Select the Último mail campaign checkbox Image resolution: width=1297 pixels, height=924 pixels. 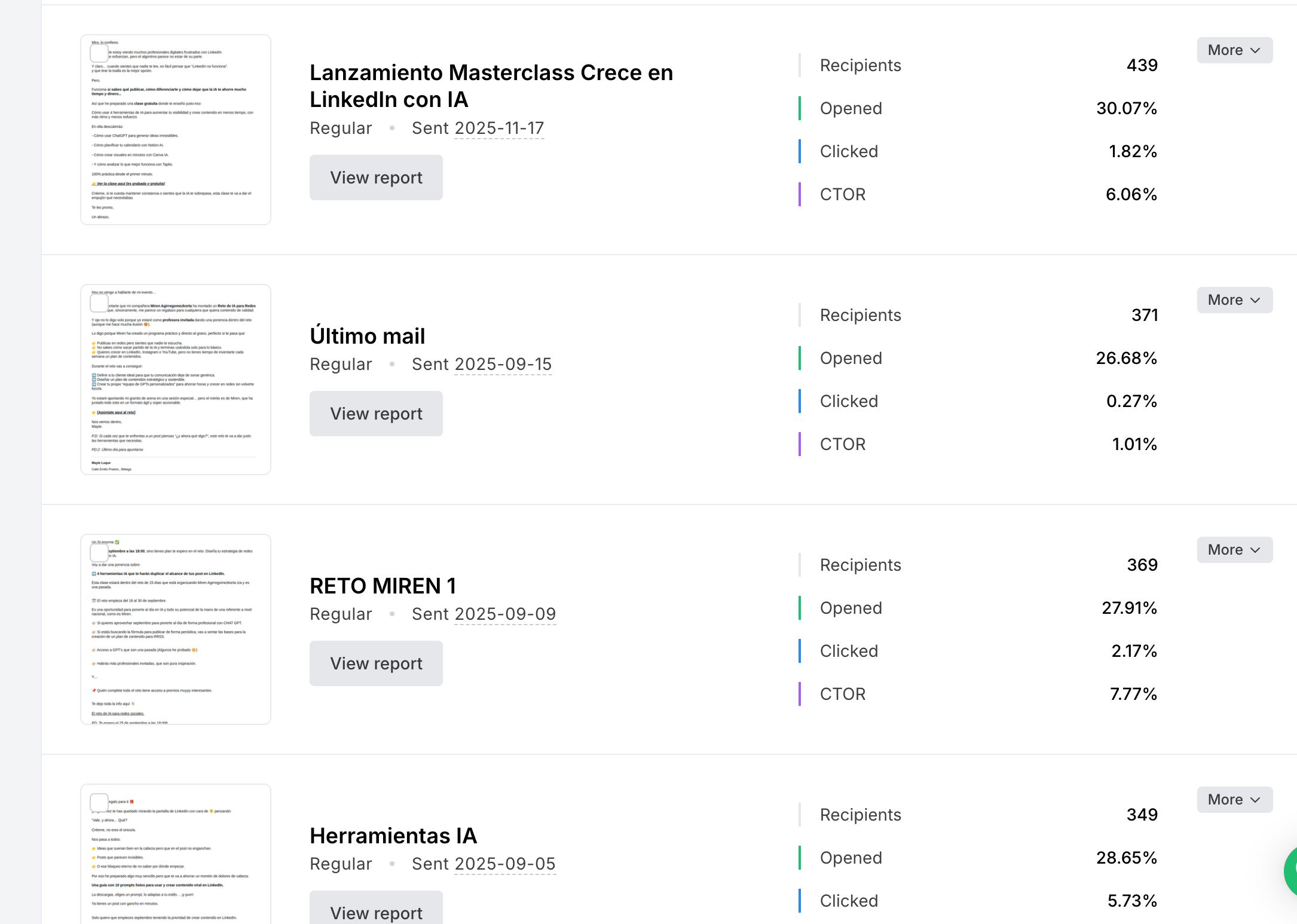tap(99, 303)
